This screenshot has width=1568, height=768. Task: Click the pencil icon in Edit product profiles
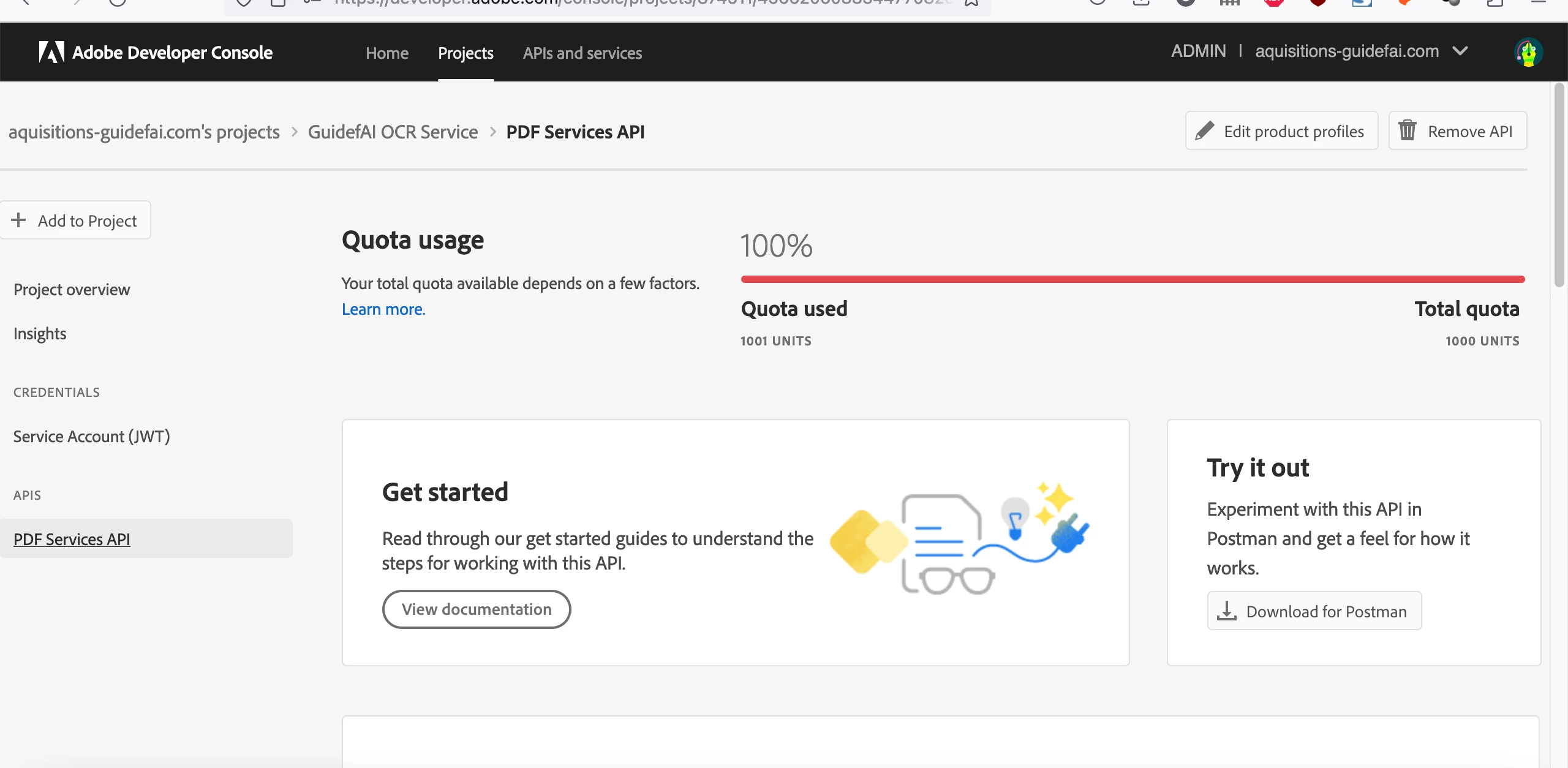point(1204,131)
